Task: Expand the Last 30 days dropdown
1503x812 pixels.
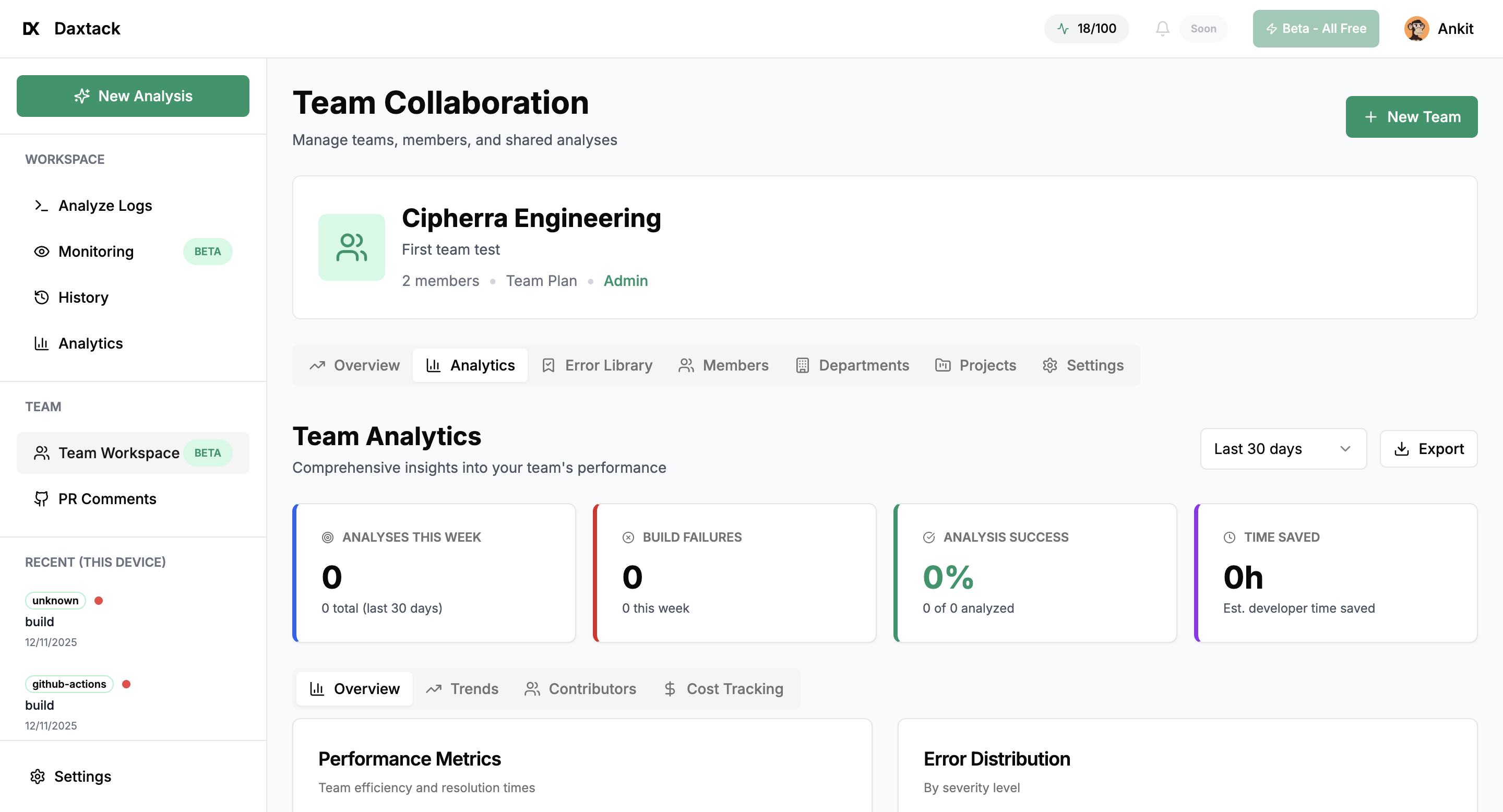Action: [1282, 449]
